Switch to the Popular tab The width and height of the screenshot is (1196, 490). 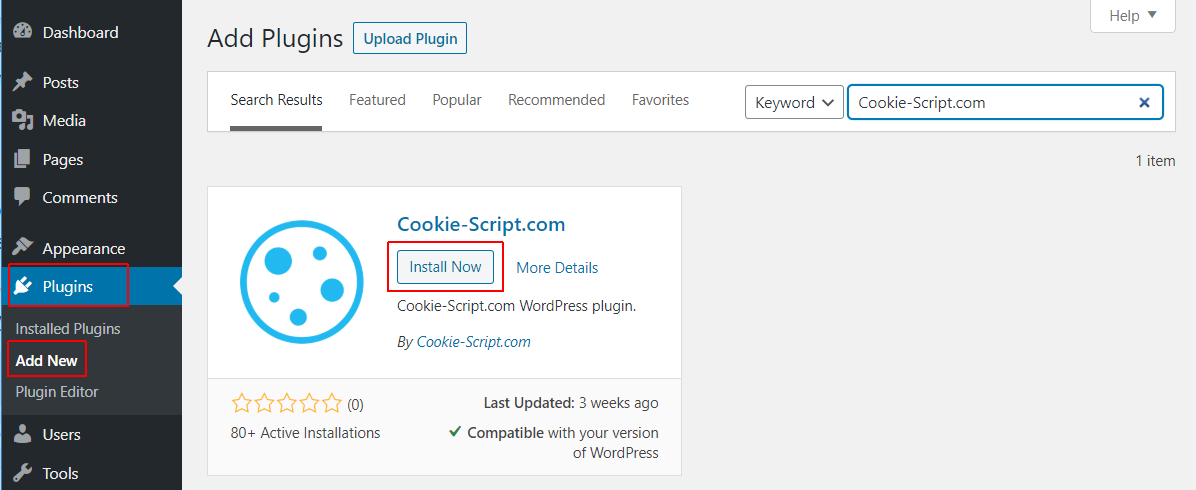click(x=457, y=100)
